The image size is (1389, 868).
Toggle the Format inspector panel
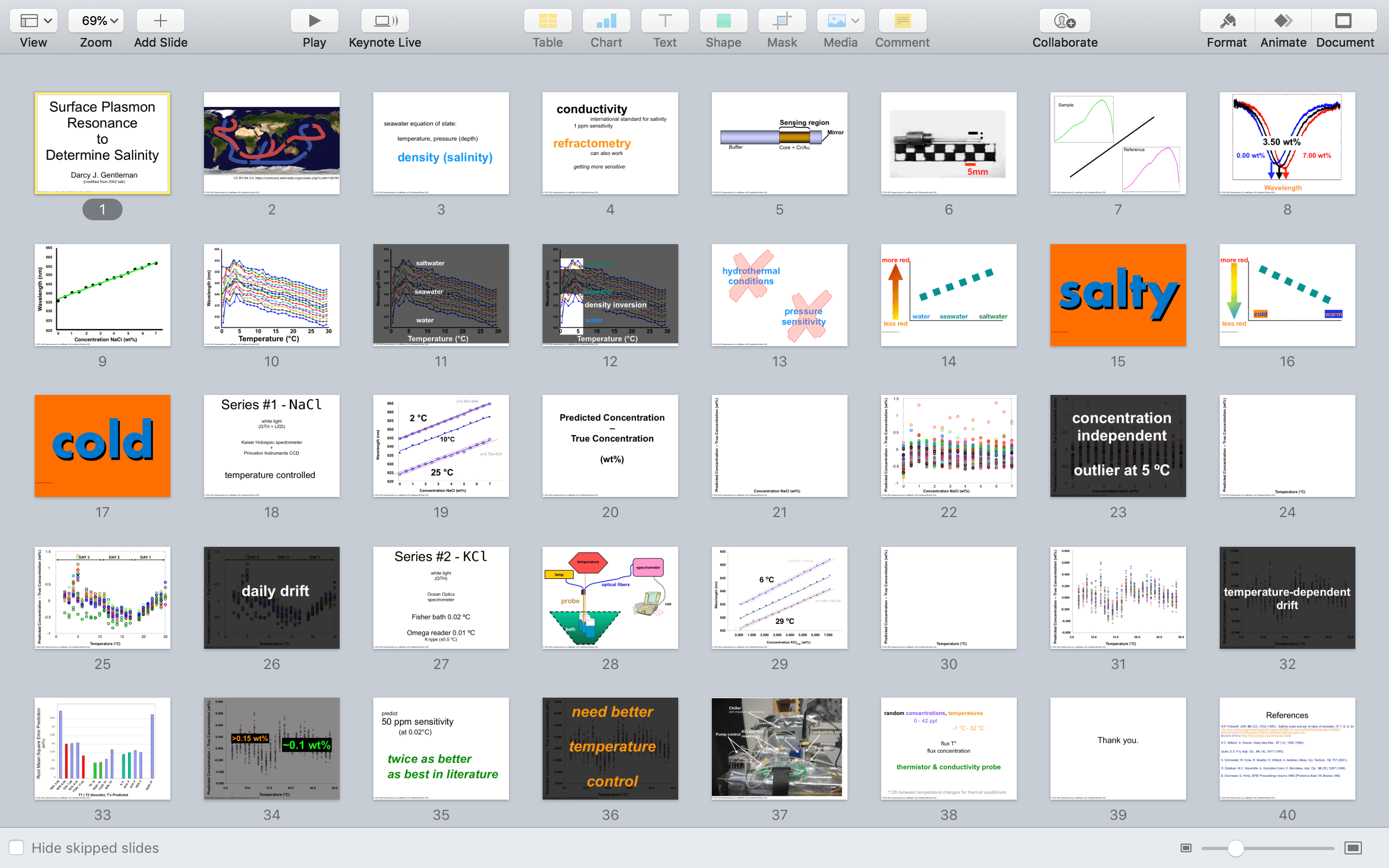point(1227,21)
